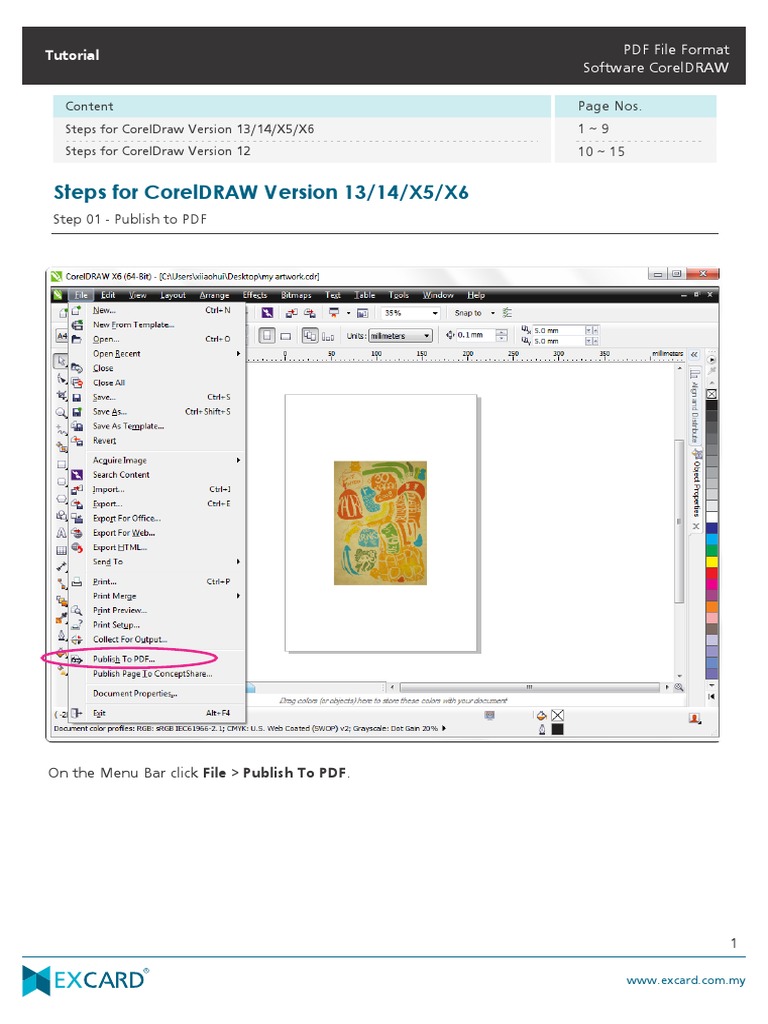The width and height of the screenshot is (768, 1024).
Task: Select the Zoom tool in toolbox
Action: pyautogui.click(x=61, y=413)
